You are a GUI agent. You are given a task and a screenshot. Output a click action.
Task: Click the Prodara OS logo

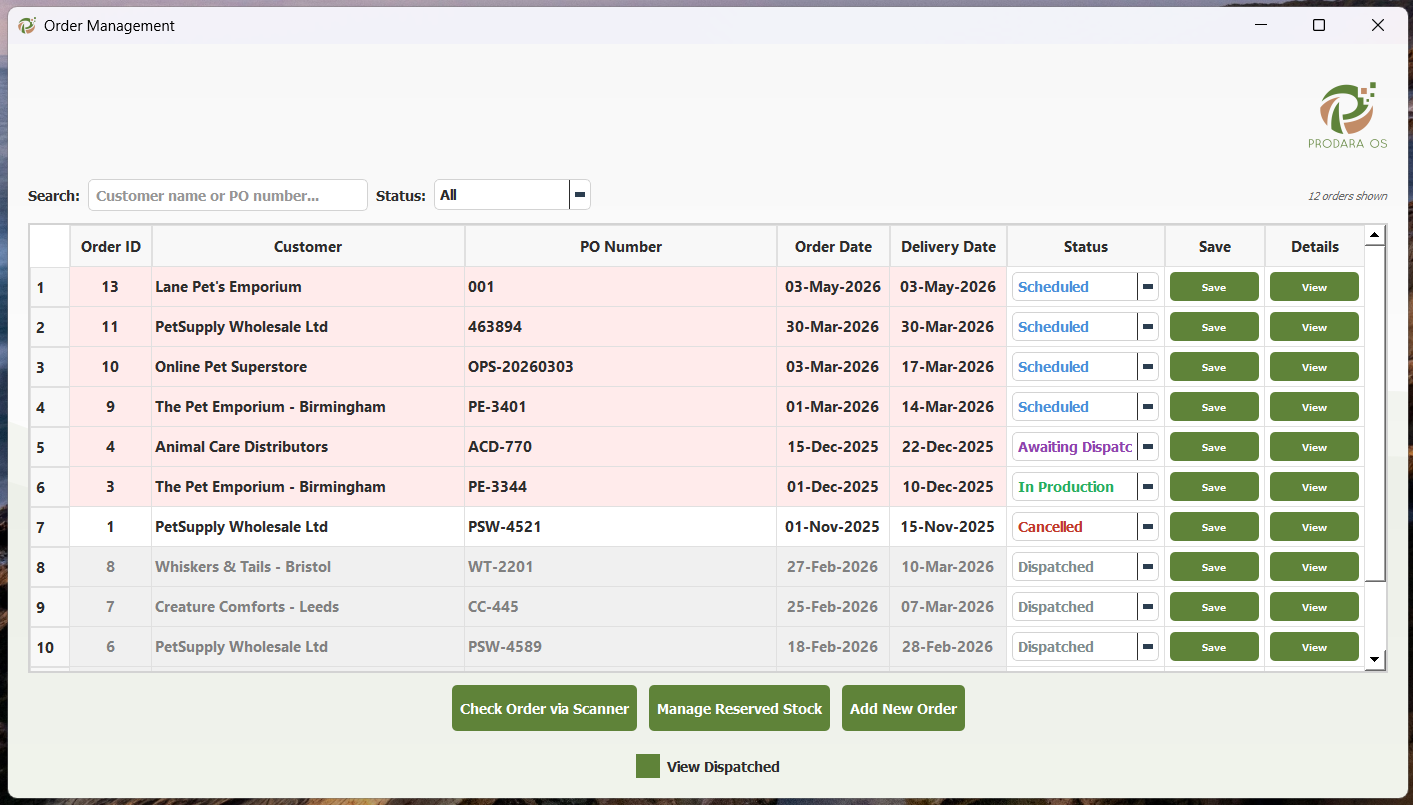1348,116
